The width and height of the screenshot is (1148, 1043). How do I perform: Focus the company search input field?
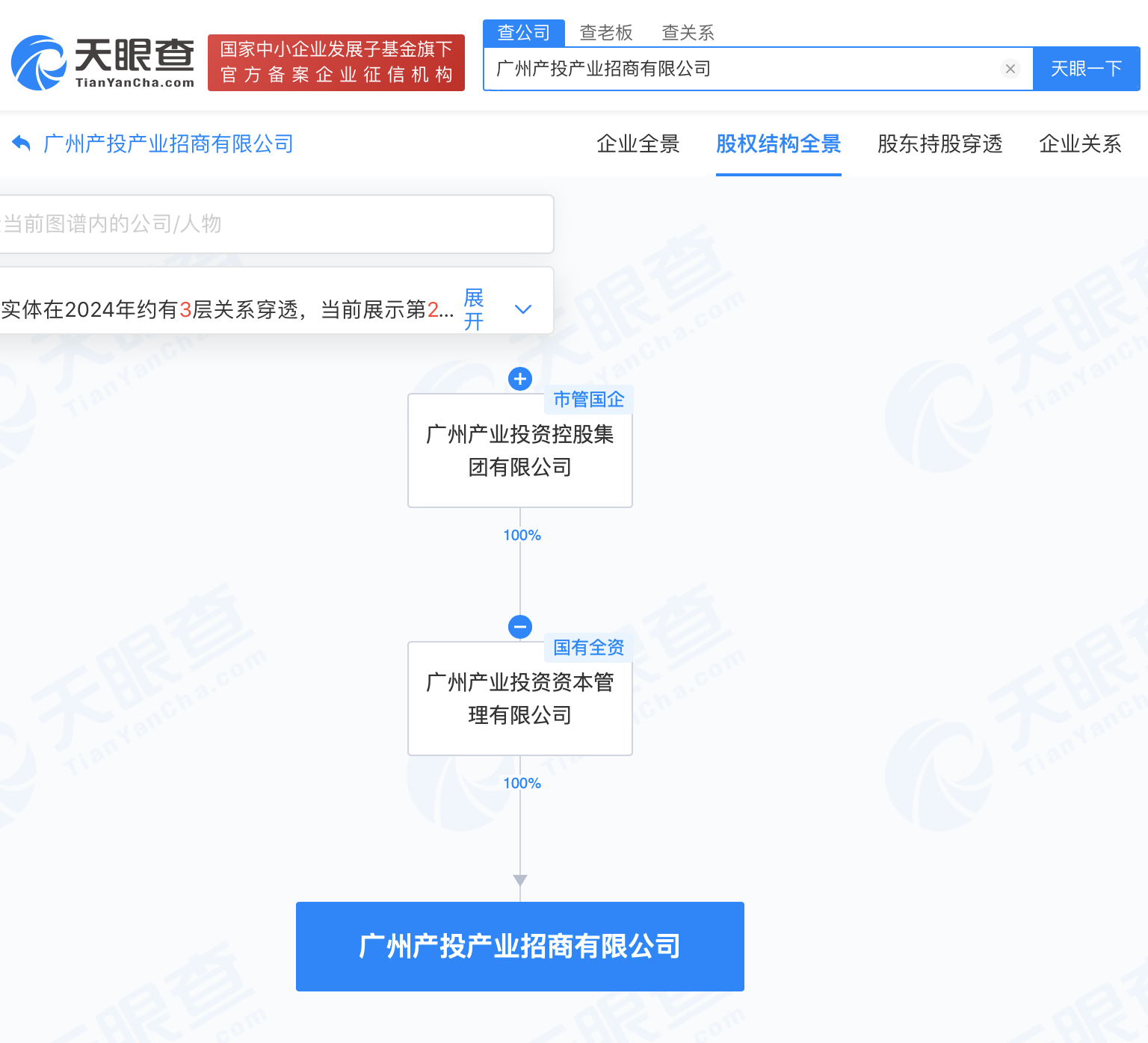click(744, 69)
